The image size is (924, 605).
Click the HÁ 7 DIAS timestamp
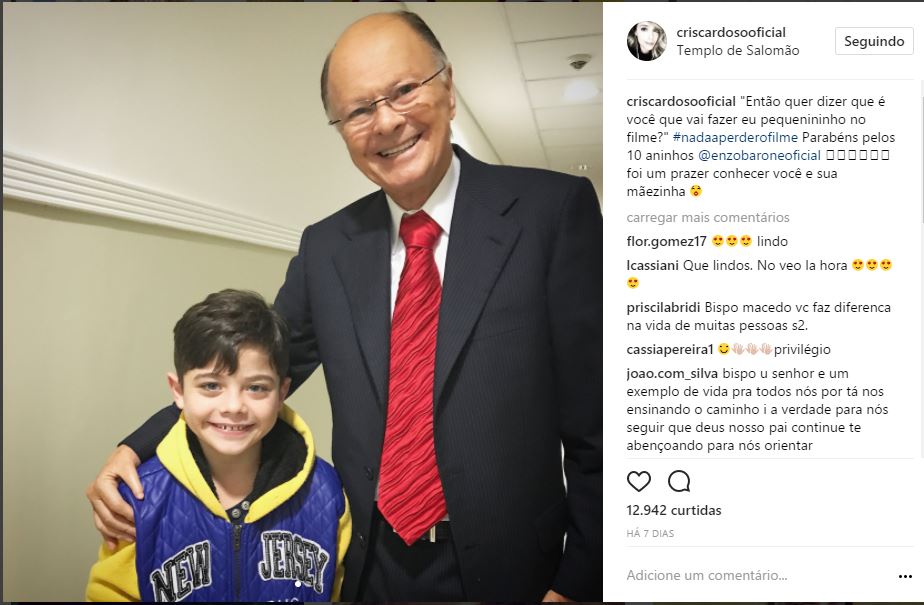point(650,534)
